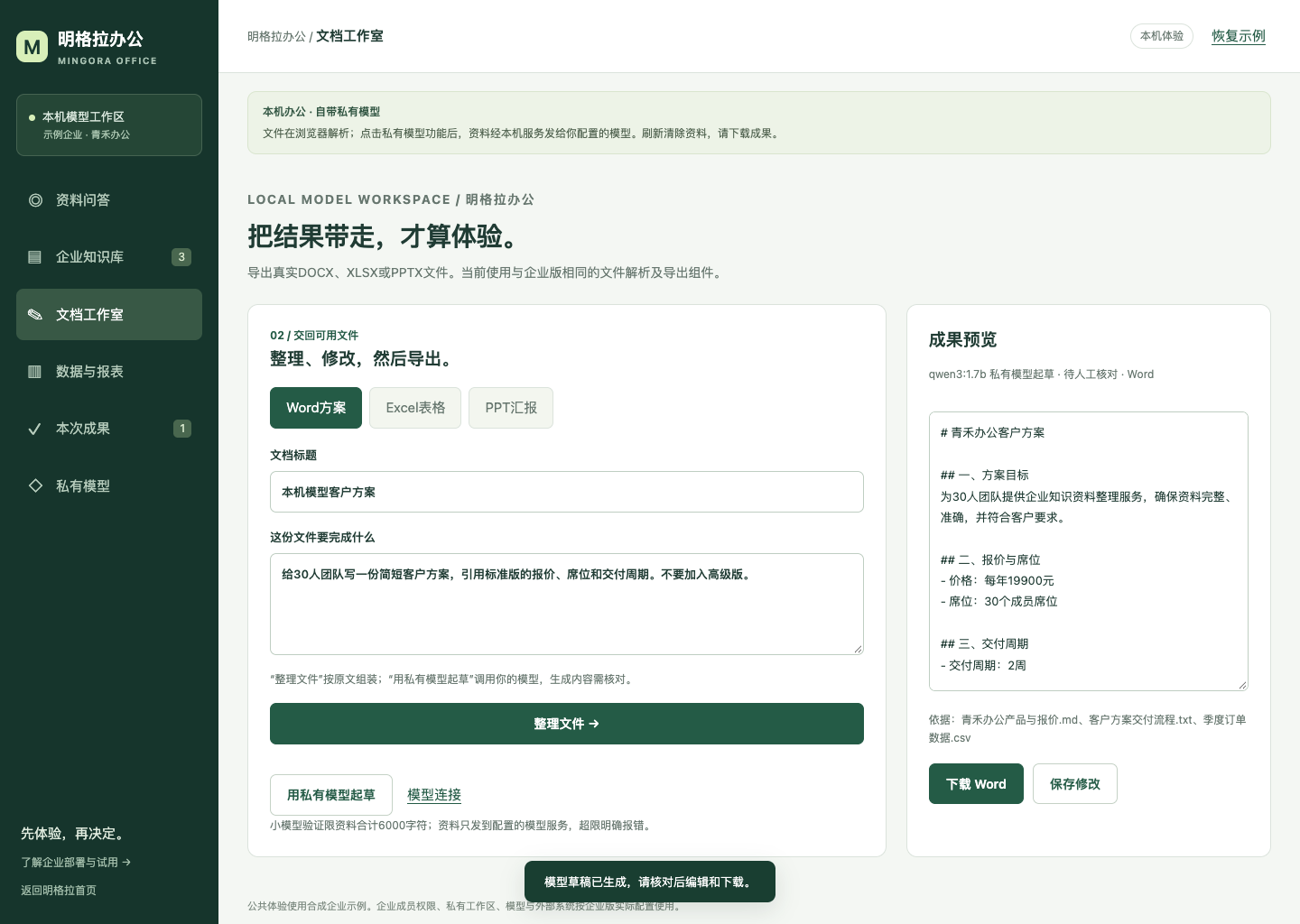Click the 文档标题 input field

point(567,492)
